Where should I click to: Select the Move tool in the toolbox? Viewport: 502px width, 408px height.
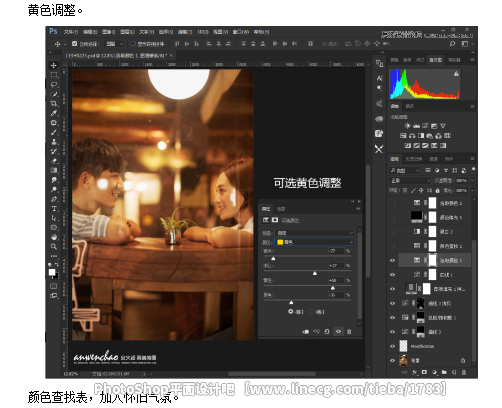tap(53, 65)
